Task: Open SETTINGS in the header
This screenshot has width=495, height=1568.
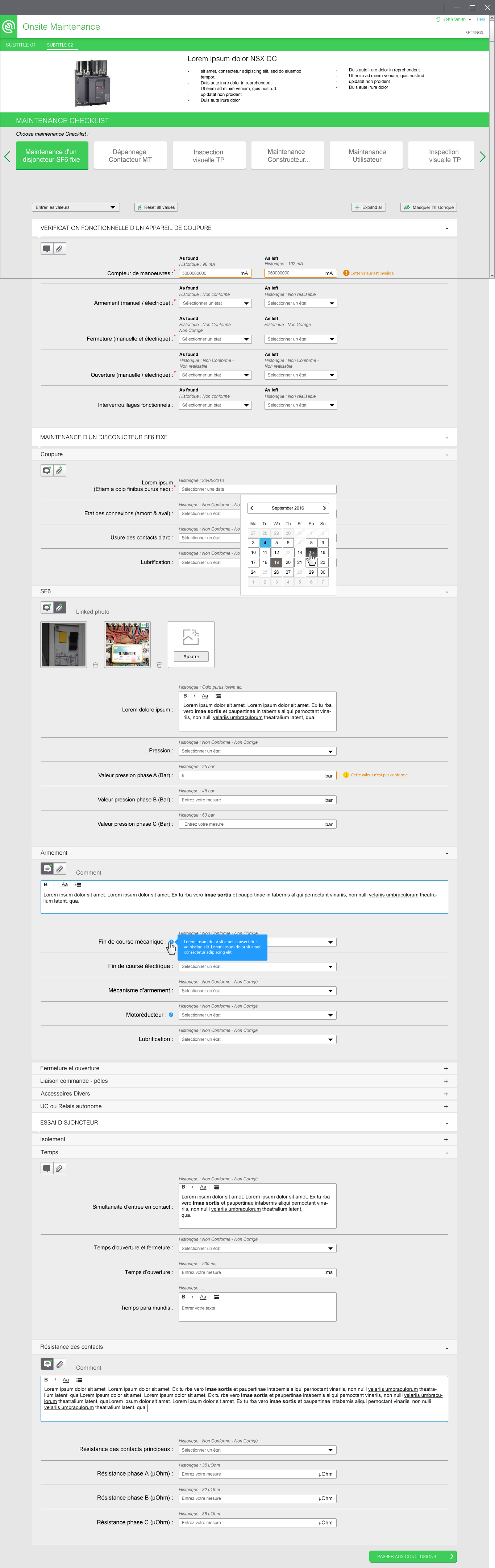Action: 474,32
